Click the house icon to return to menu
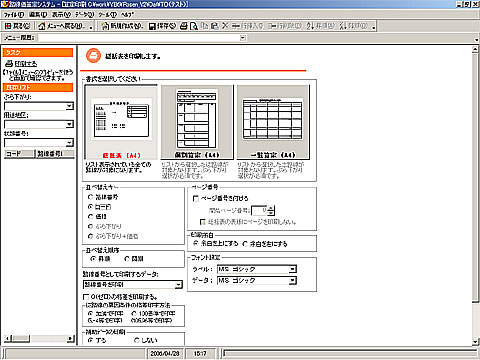Viewport: 480px width, 360px height. (42, 26)
